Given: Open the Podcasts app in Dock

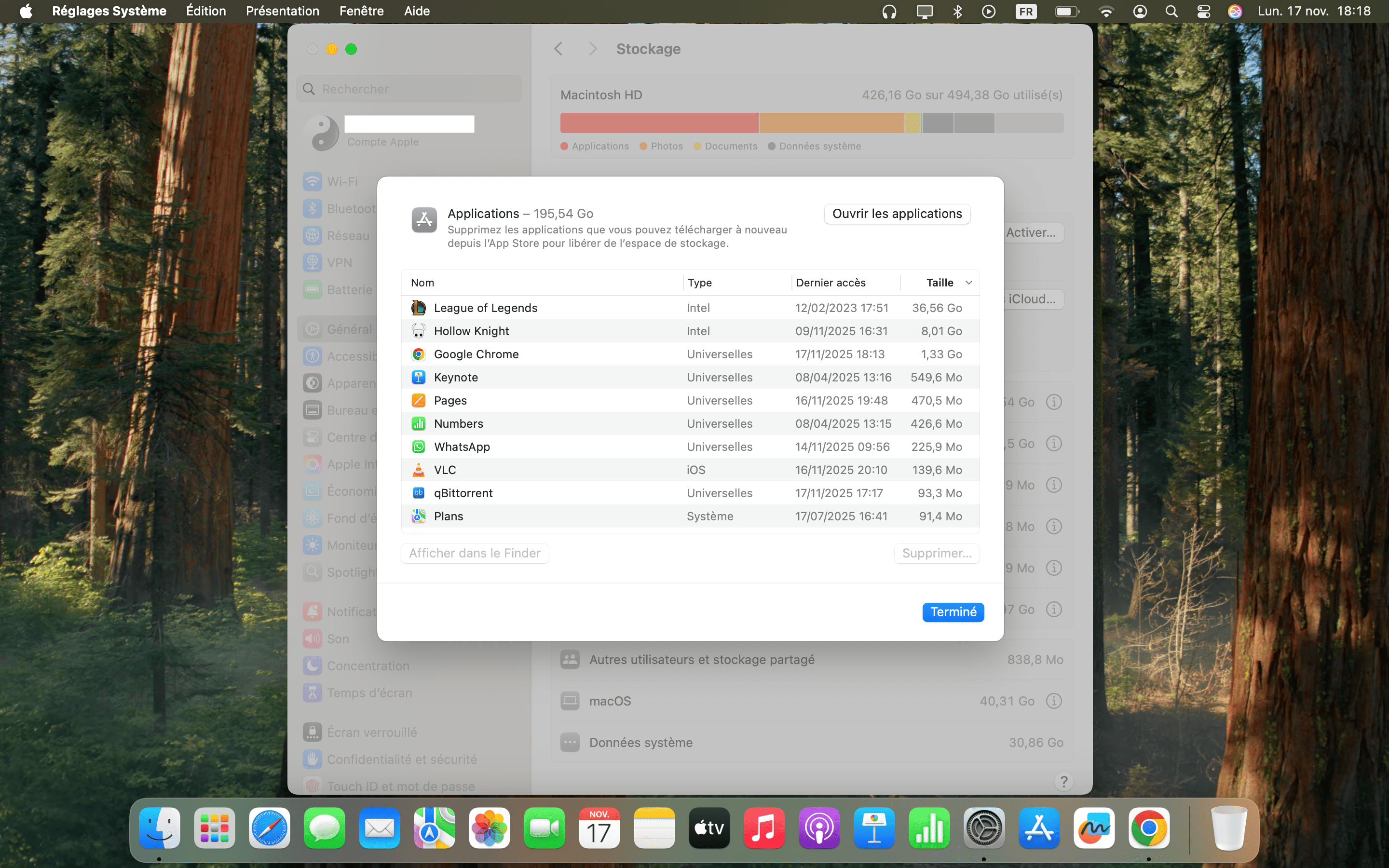Looking at the screenshot, I should [x=819, y=828].
